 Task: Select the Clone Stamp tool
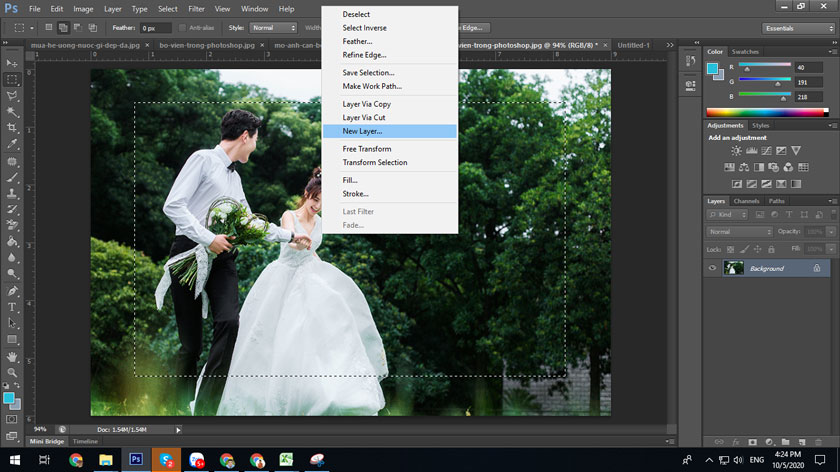coord(12,193)
